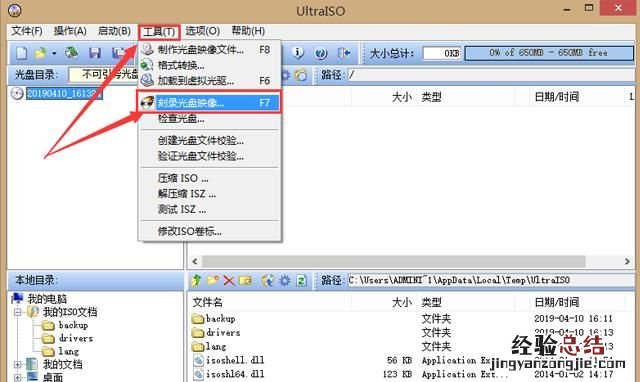The image size is (640, 382).
Task: Click the Open file folder toolbar icon
Action: click(40, 53)
